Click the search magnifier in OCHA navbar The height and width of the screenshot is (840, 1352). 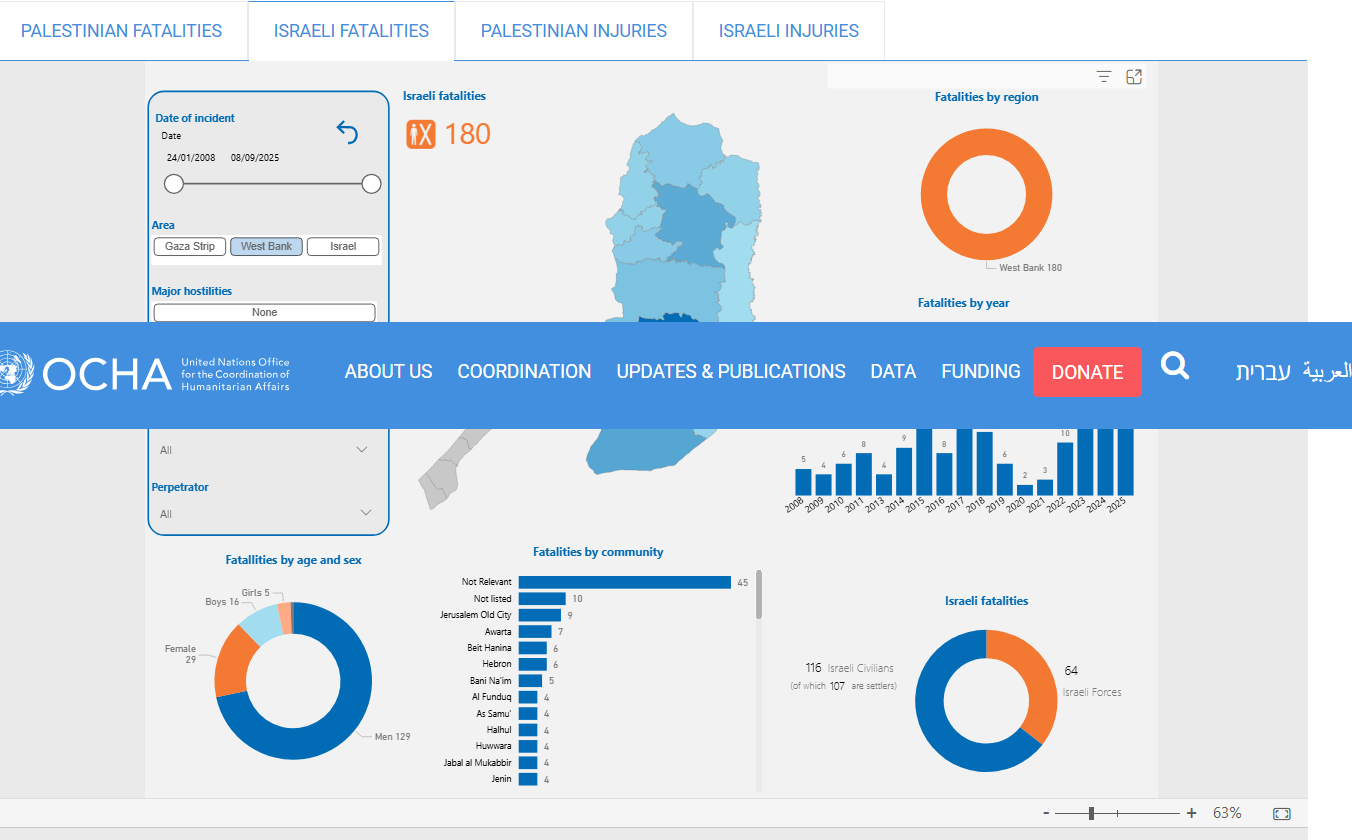(x=1175, y=367)
